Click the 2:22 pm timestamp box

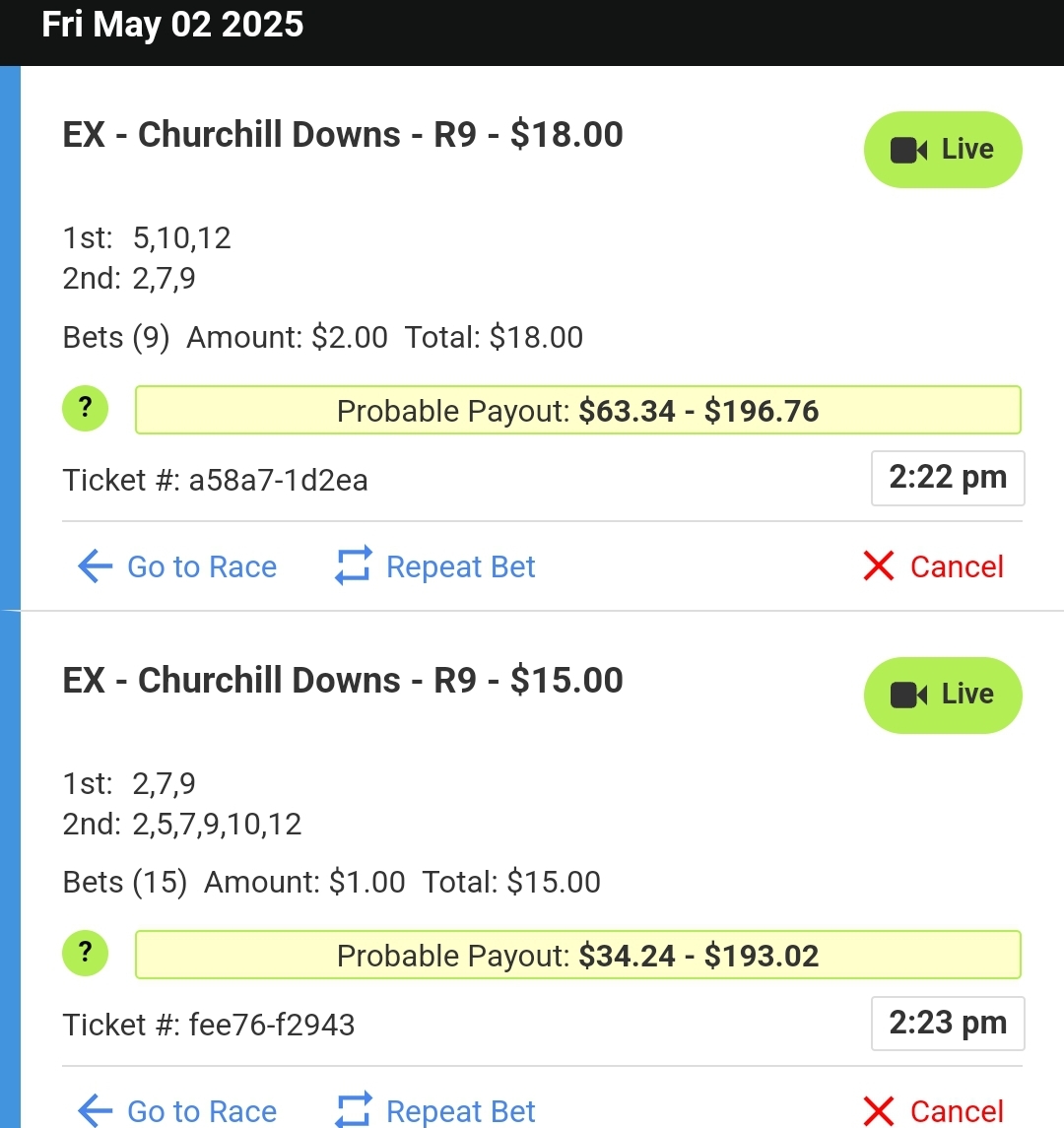pyautogui.click(x=948, y=479)
